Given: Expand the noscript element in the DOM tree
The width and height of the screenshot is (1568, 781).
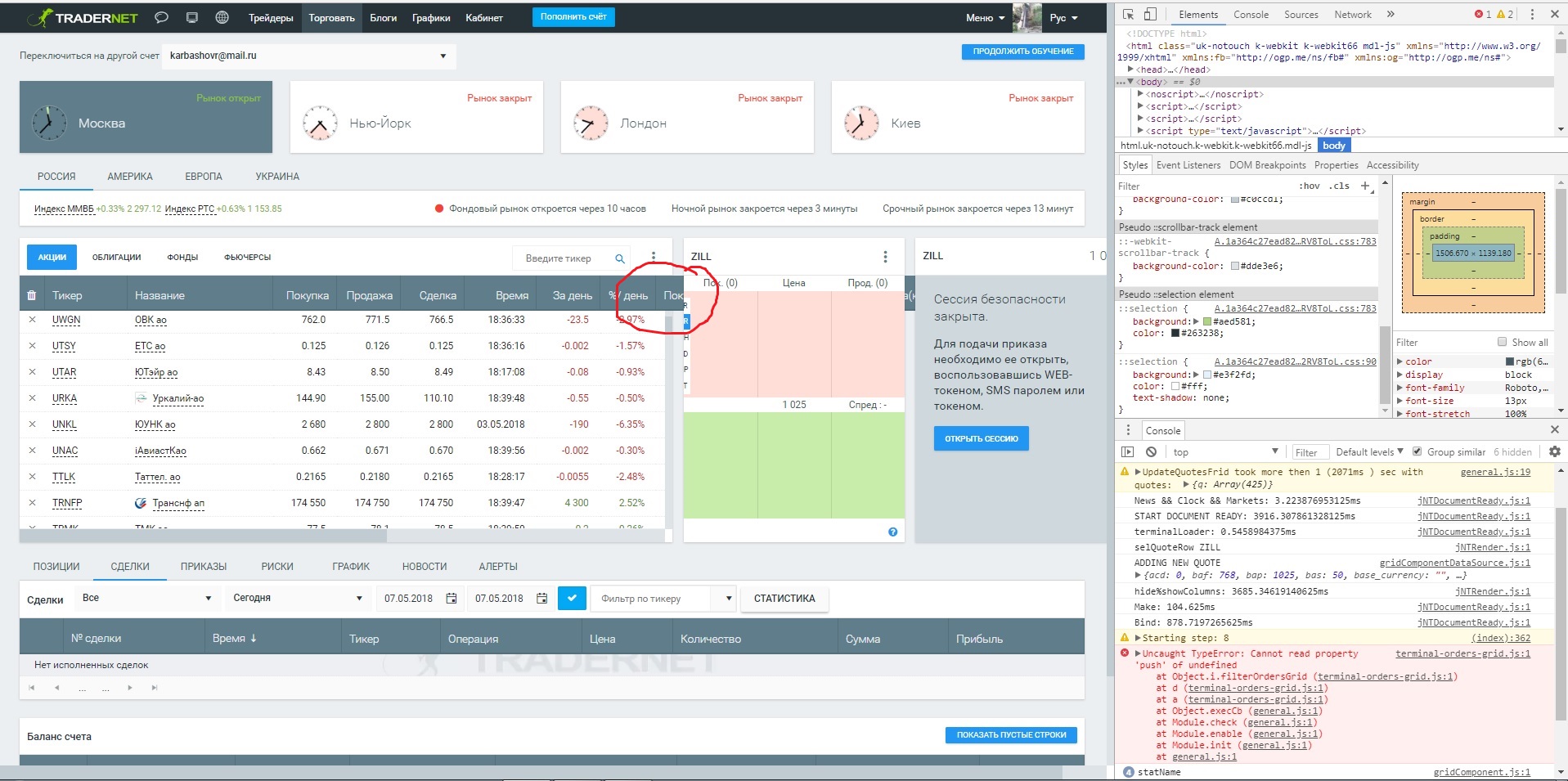Looking at the screenshot, I should pos(1140,94).
